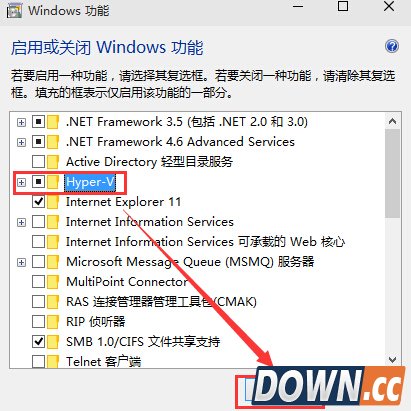Click the Internet Explorer 11 folder icon
This screenshot has height=411, width=411.
coord(53,202)
